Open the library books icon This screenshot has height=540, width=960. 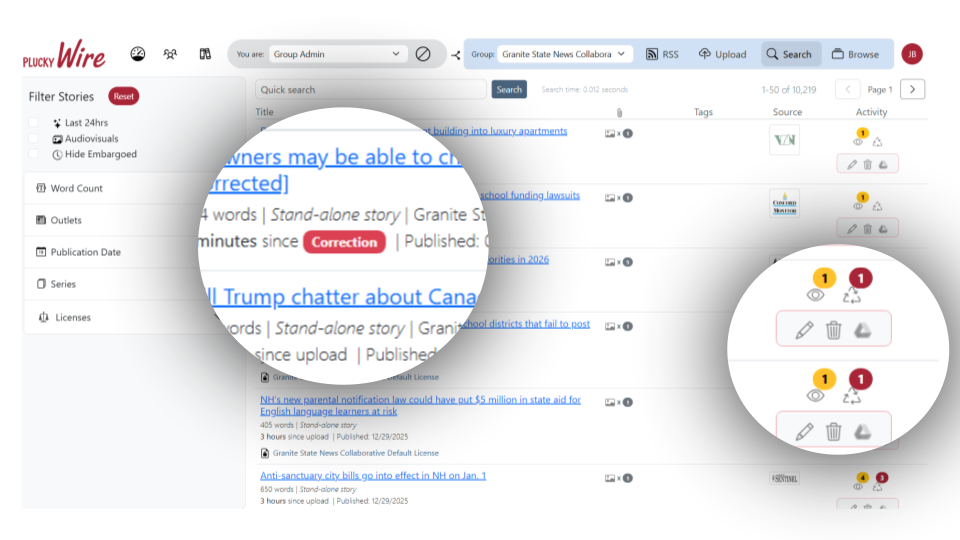pyautogui.click(x=205, y=54)
